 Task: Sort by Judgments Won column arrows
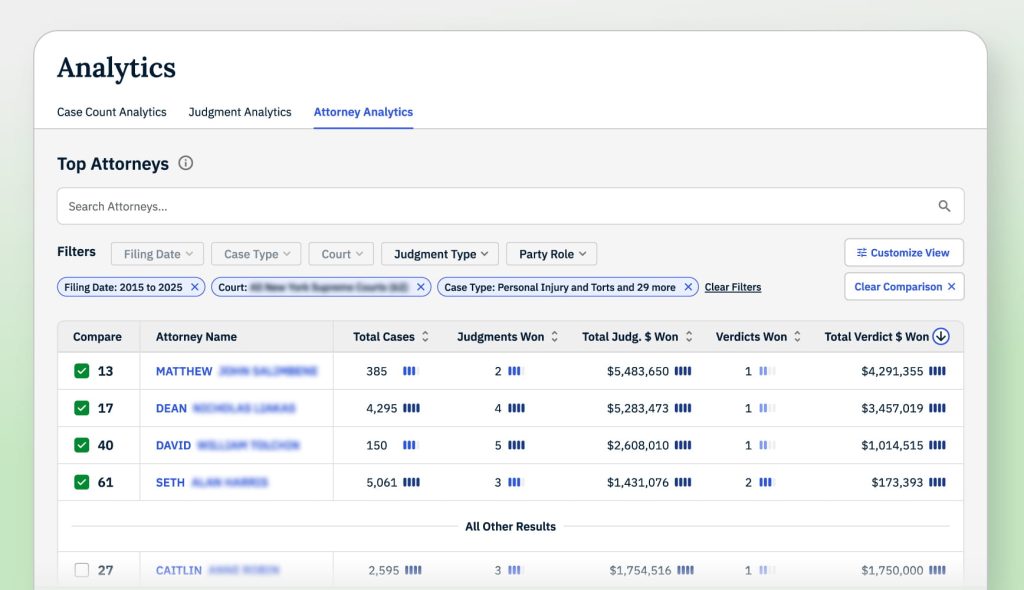(555, 337)
